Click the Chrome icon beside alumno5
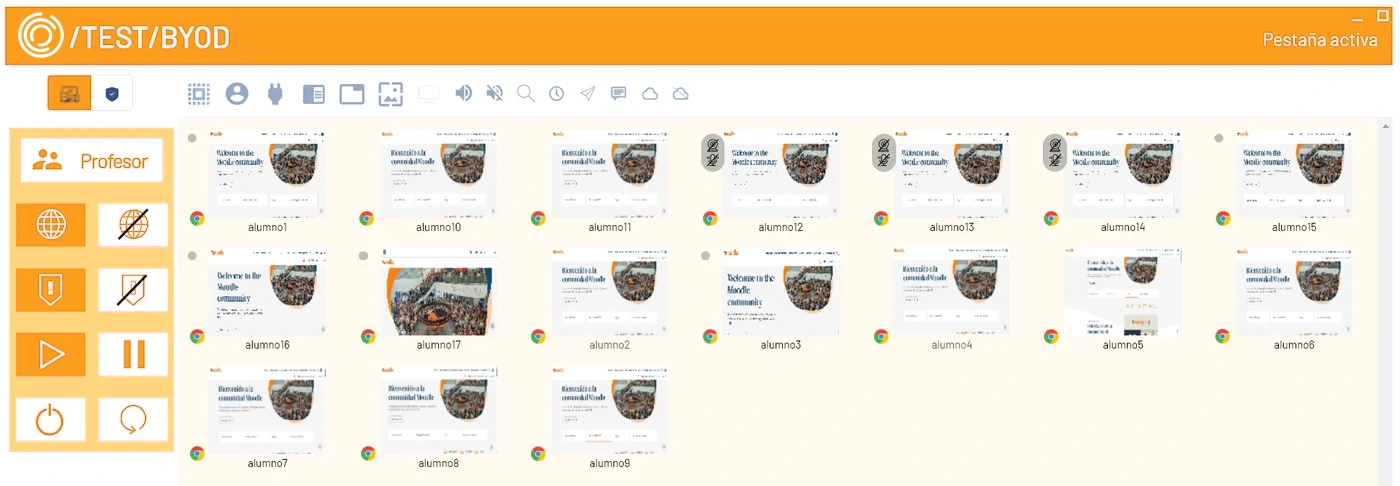 tap(1052, 336)
